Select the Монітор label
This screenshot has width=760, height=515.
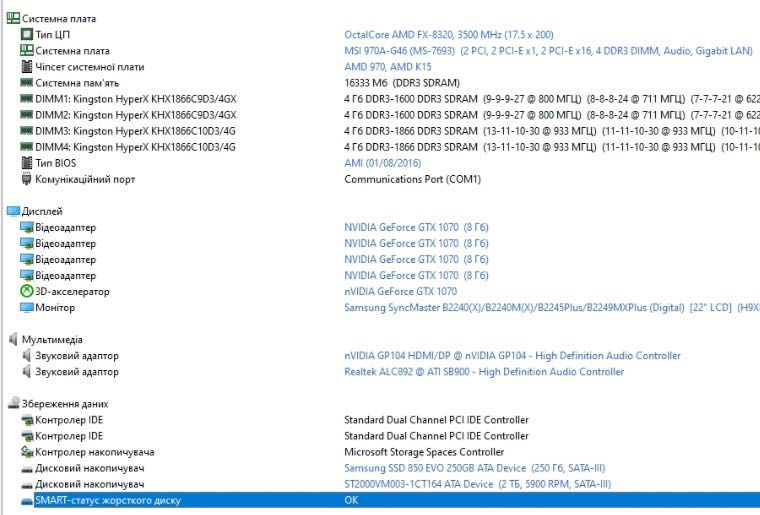55,307
